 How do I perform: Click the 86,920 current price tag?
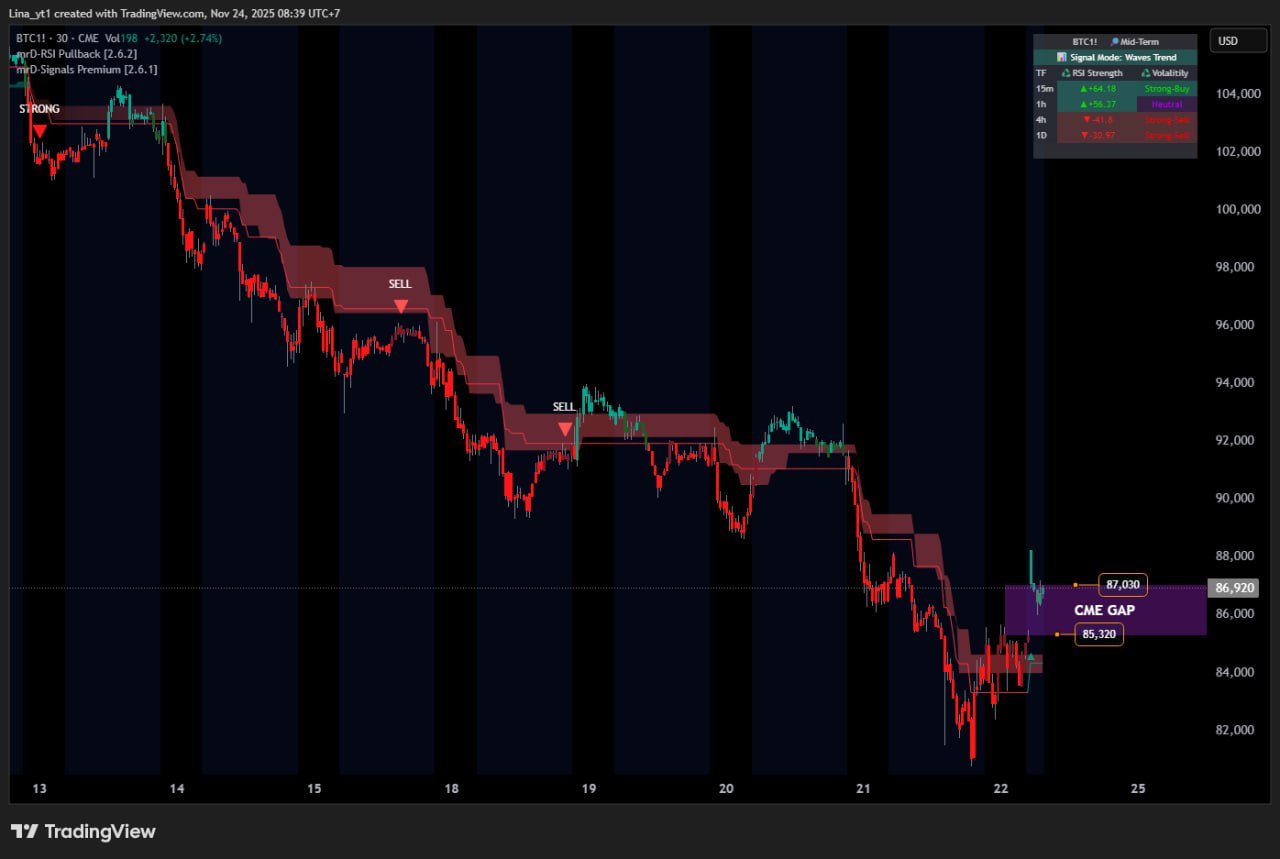pyautogui.click(x=1231, y=588)
